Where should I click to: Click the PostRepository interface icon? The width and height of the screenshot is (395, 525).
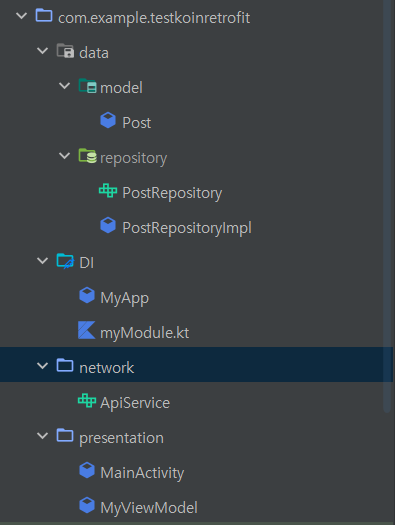[108, 191]
